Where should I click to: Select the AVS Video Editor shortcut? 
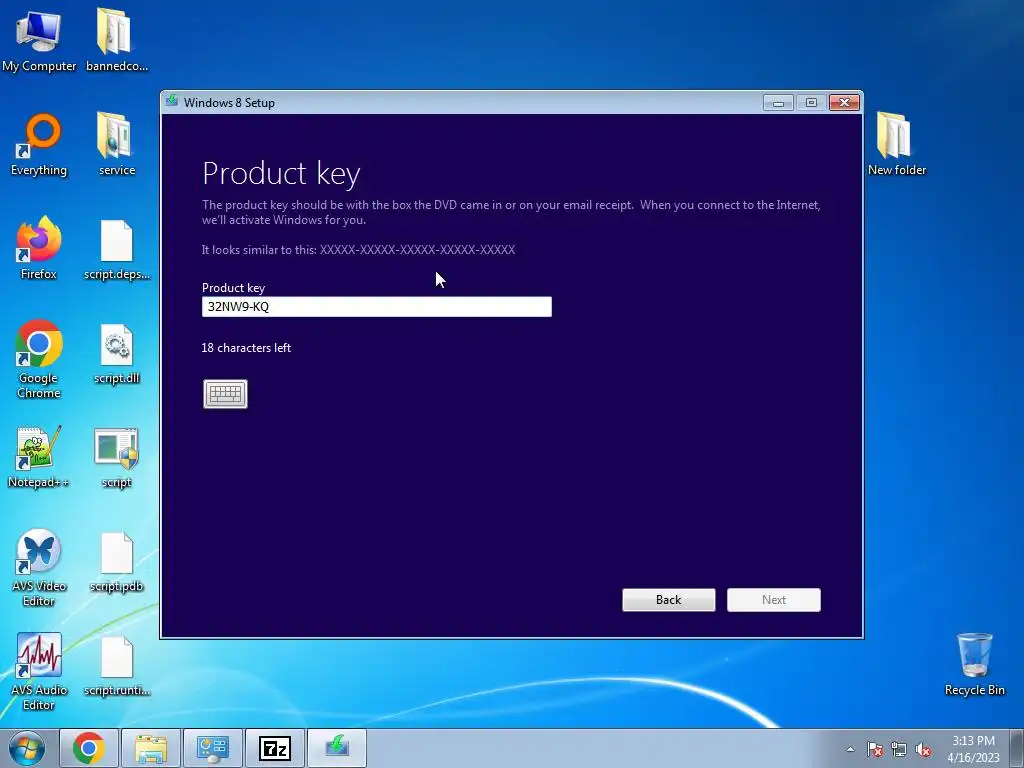pos(39,568)
